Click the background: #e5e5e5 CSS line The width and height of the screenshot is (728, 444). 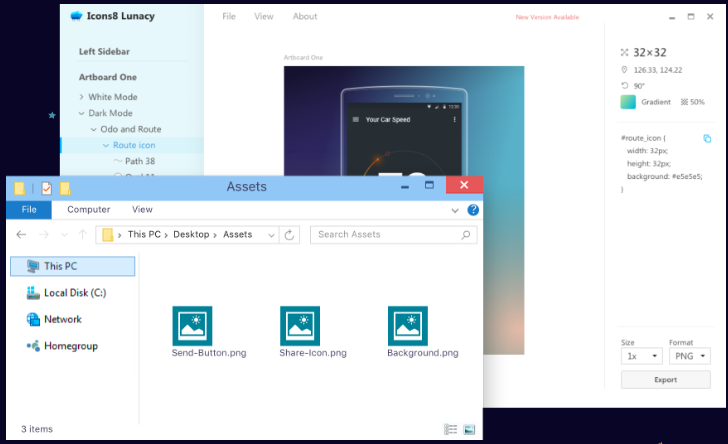665,176
